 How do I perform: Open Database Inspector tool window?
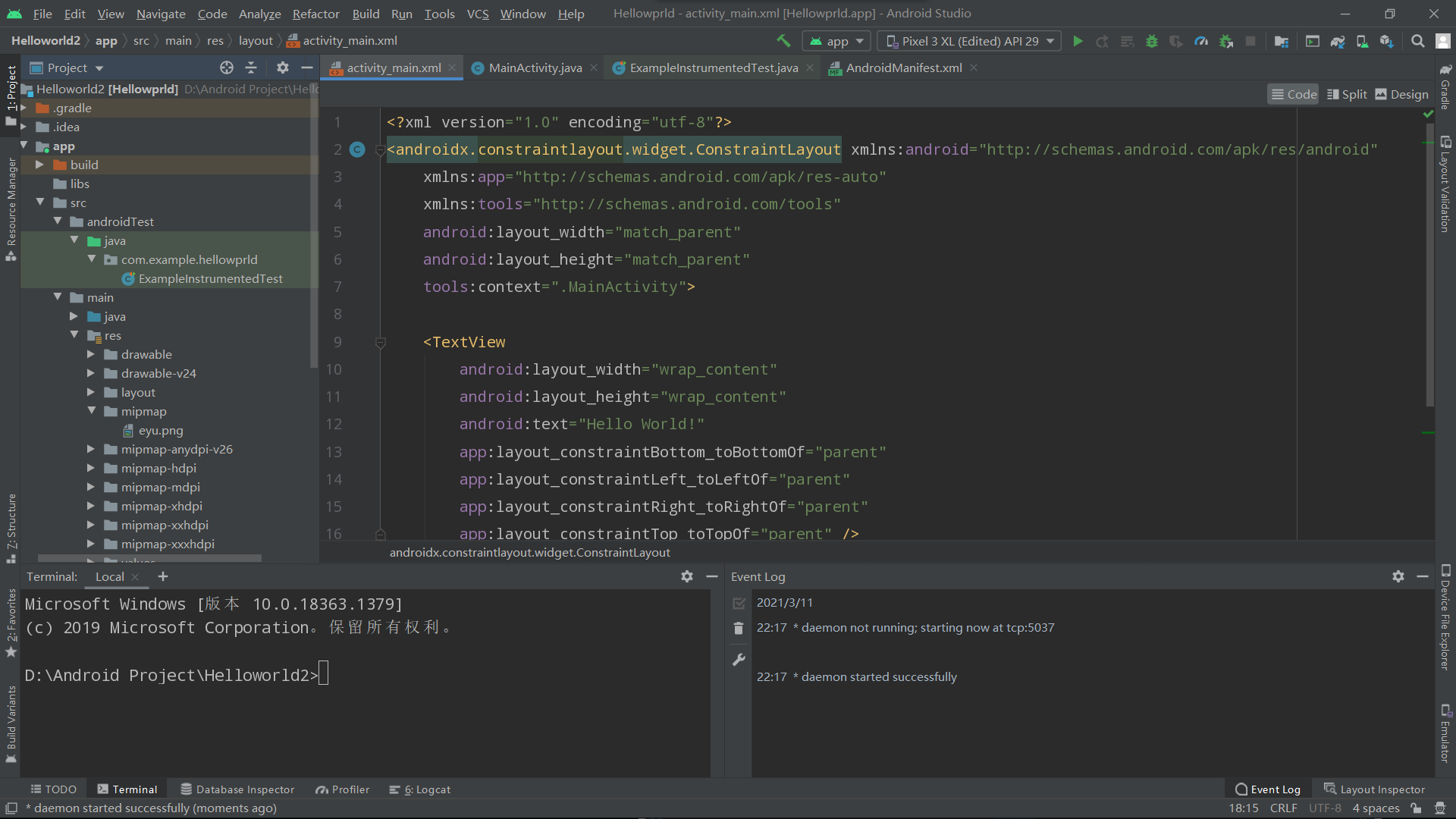237,789
